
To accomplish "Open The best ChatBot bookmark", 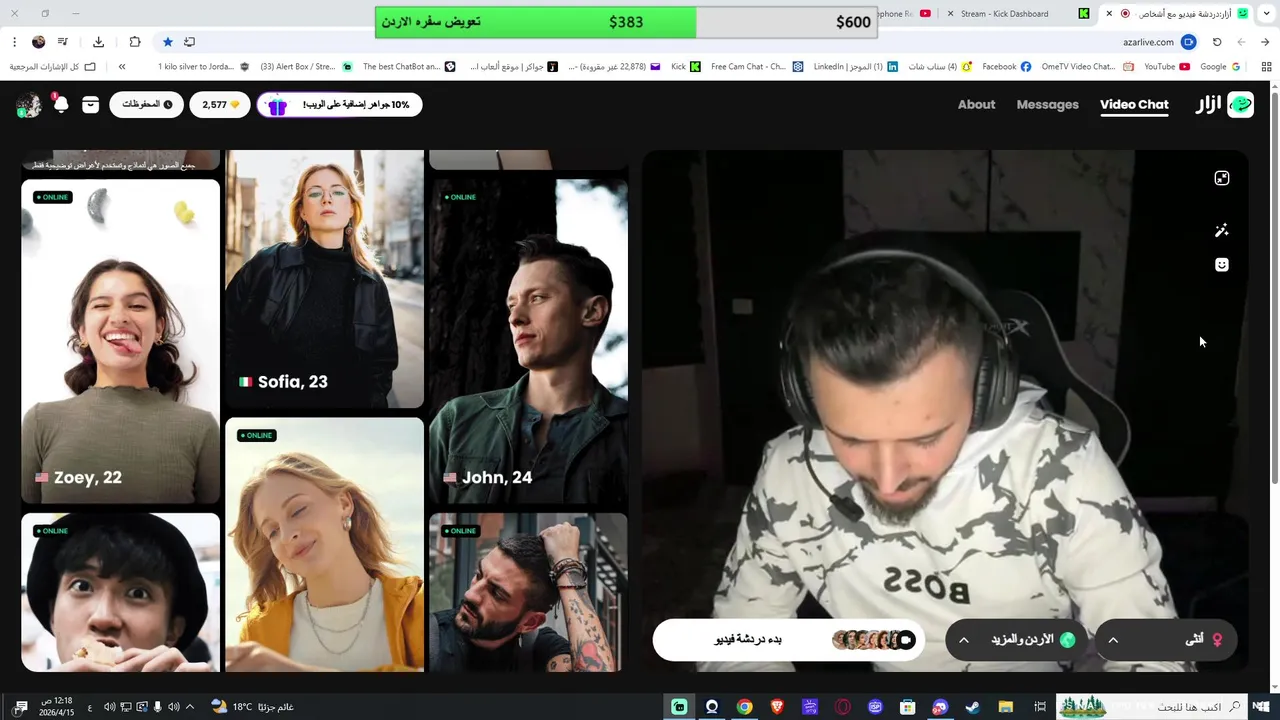I will [409, 67].
